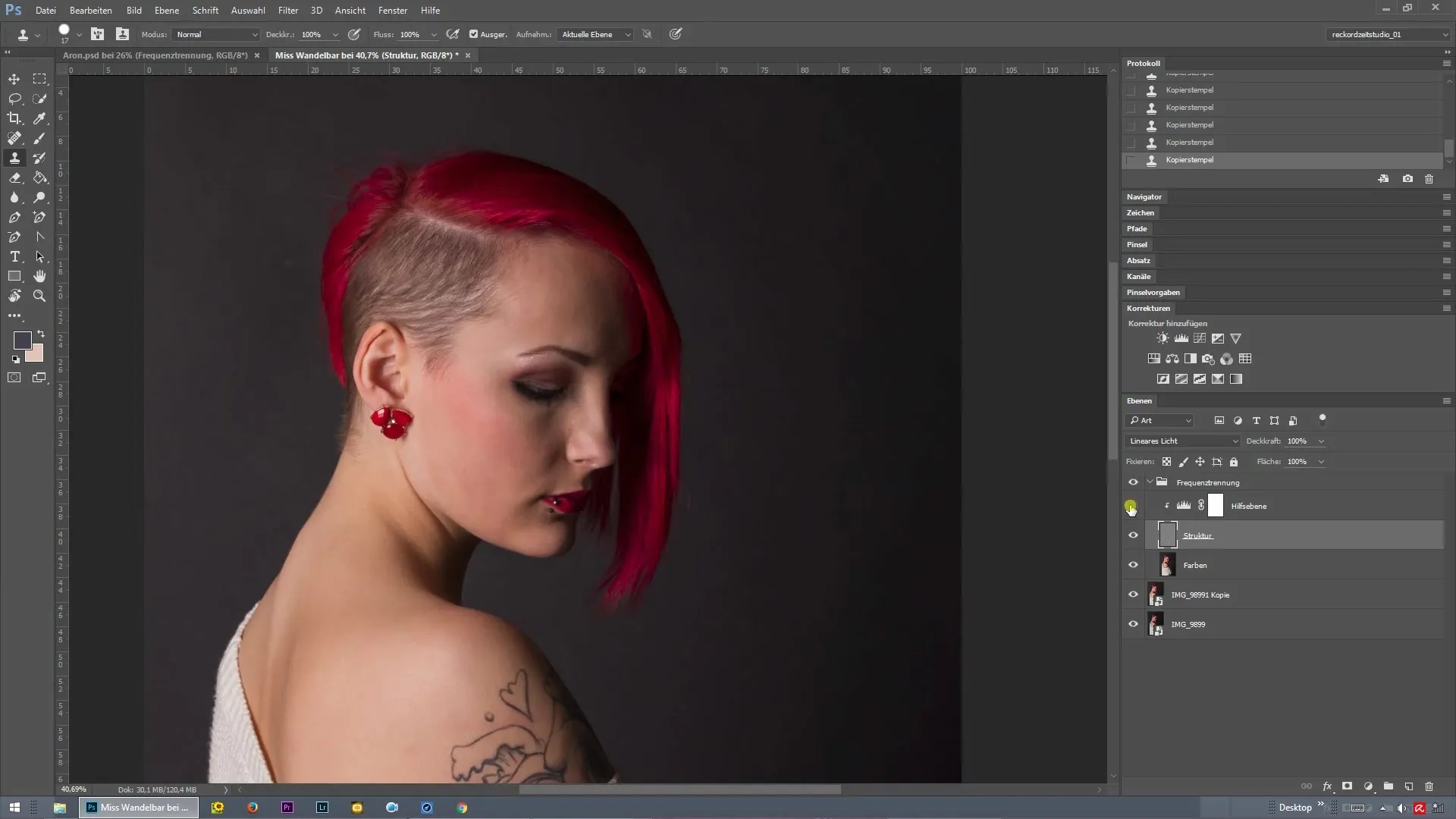Switch to Aron.psd document tab
Screen dimensions: 1456x819
[x=155, y=55]
